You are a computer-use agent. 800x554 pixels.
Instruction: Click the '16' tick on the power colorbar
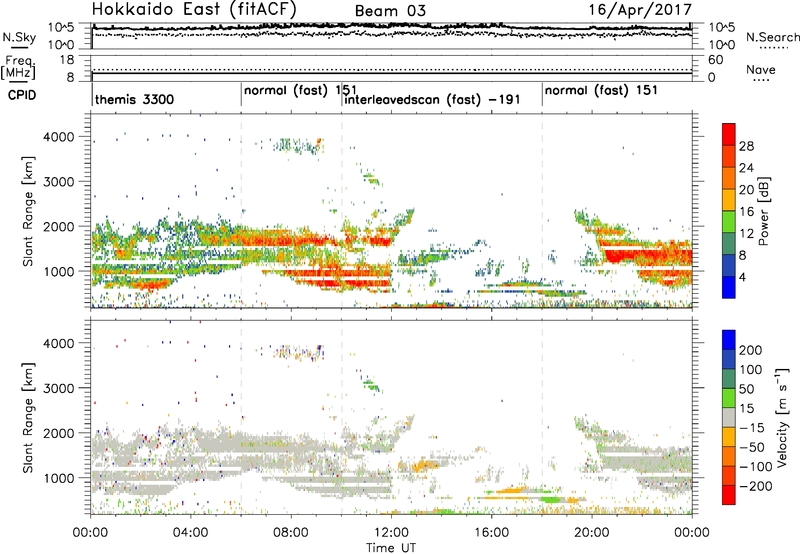click(746, 212)
